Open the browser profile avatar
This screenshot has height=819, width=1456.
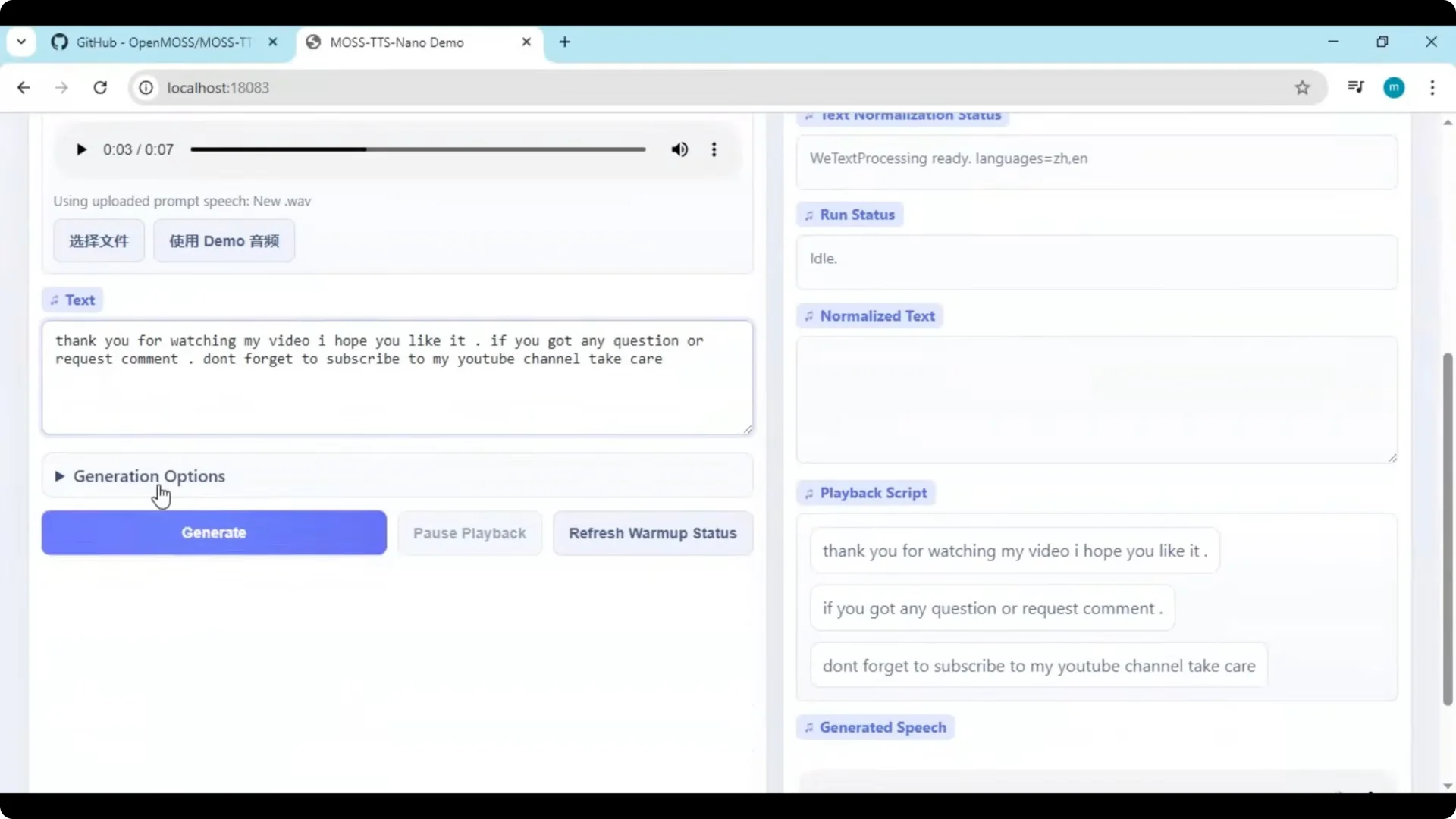click(x=1394, y=88)
